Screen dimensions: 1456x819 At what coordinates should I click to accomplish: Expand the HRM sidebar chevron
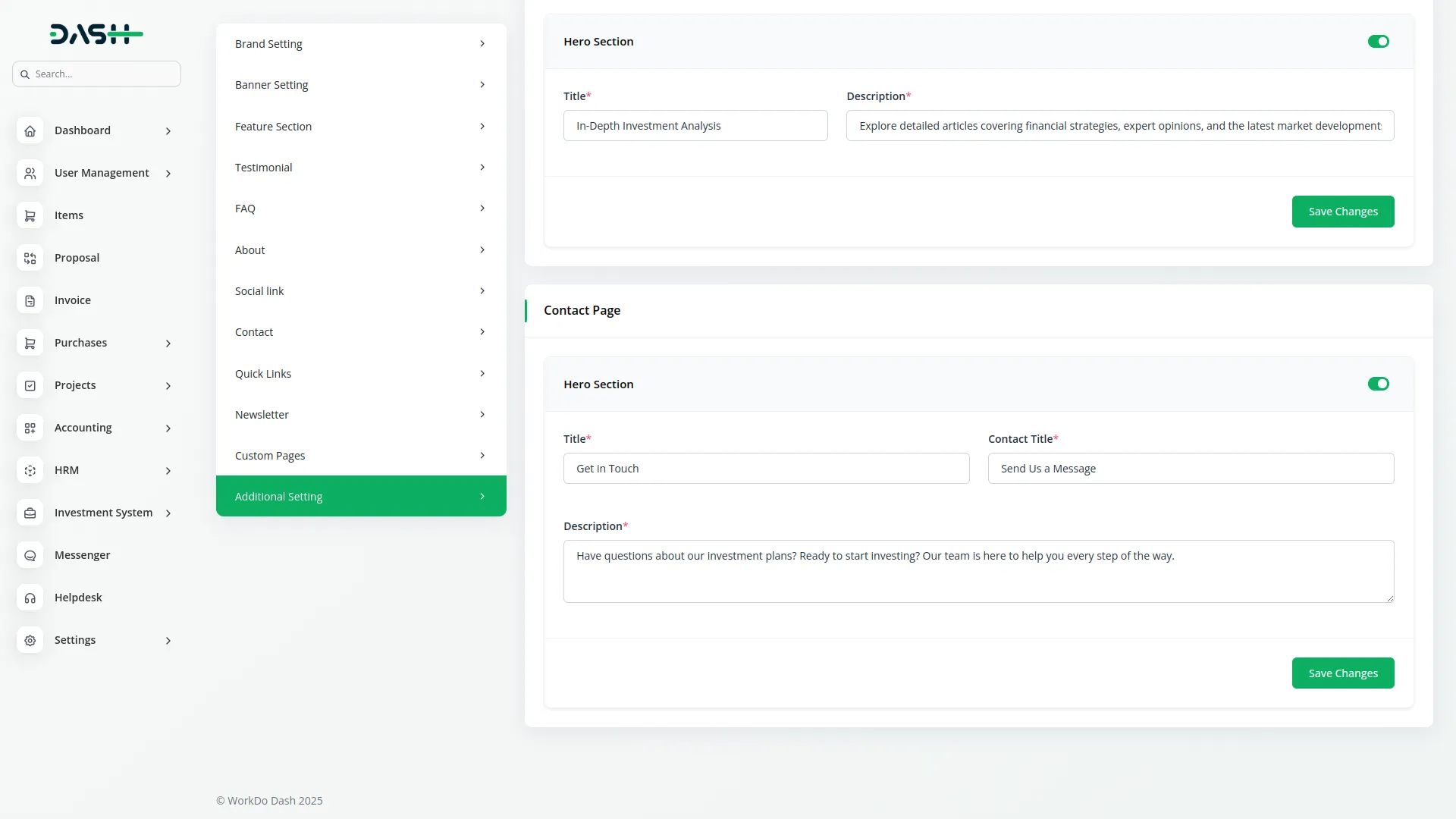coord(168,471)
